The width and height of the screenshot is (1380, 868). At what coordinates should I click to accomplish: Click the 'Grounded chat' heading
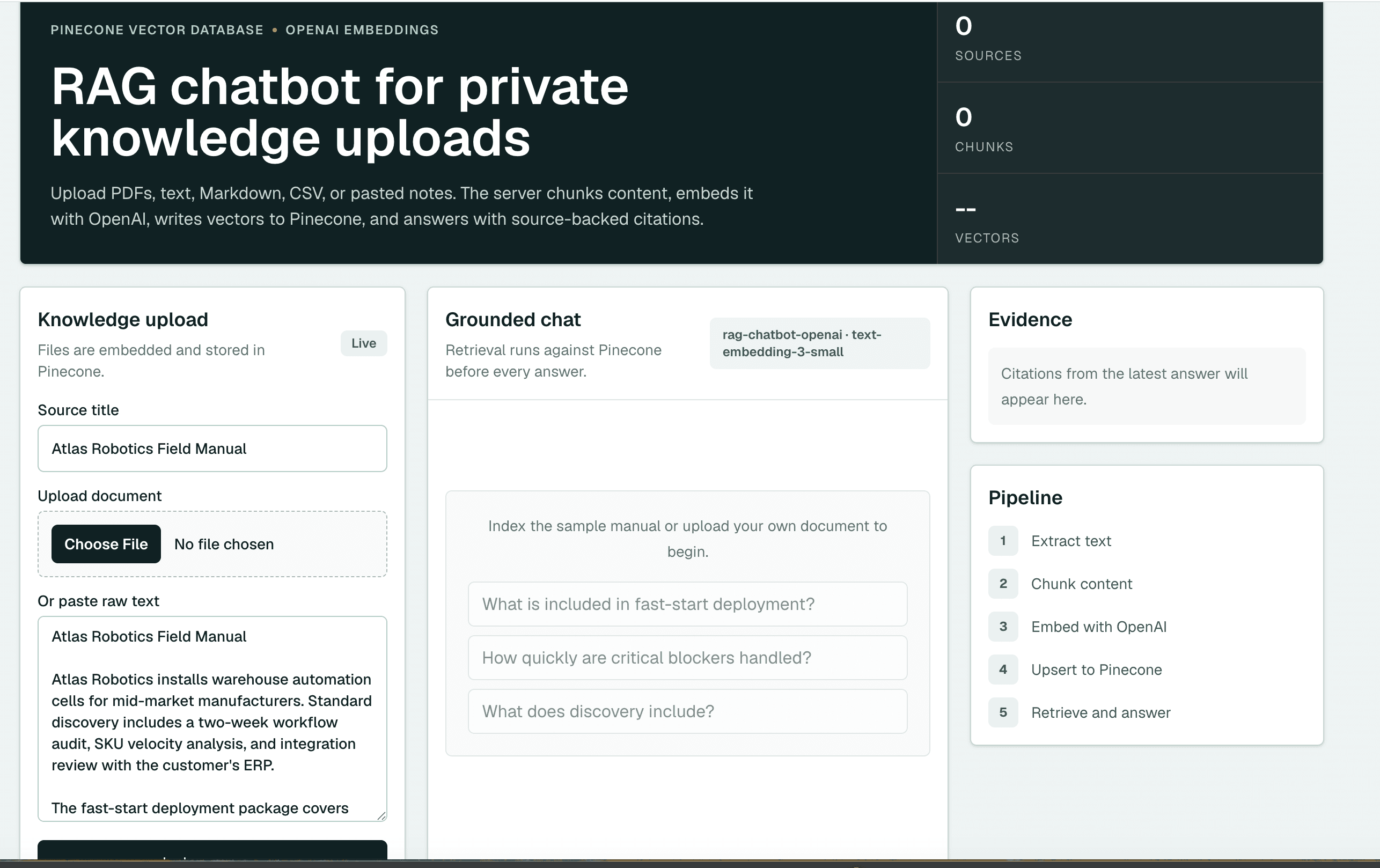[513, 320]
